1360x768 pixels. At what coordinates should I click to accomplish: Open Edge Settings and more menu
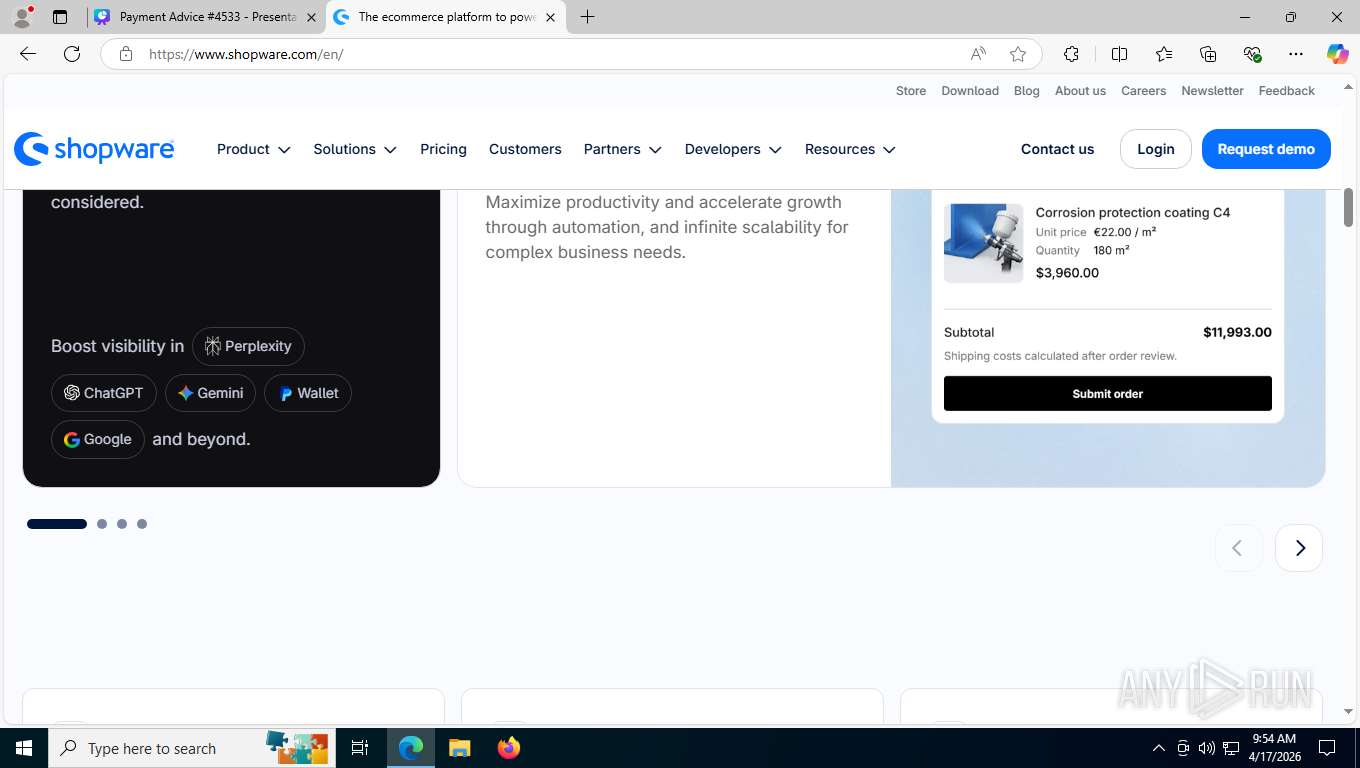point(1296,54)
